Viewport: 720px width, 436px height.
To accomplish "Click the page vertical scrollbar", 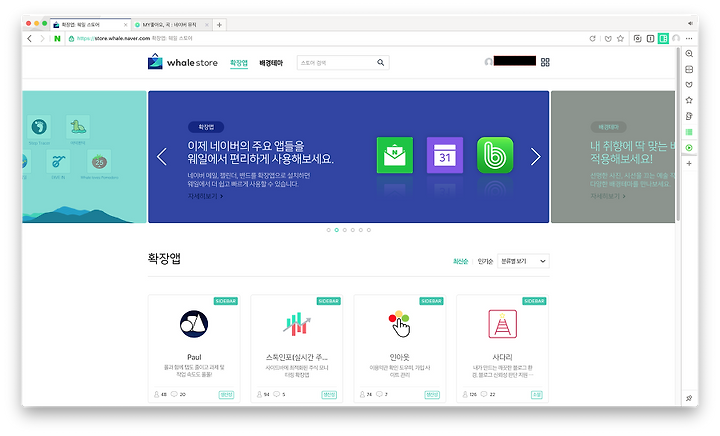I will (x=678, y=135).
